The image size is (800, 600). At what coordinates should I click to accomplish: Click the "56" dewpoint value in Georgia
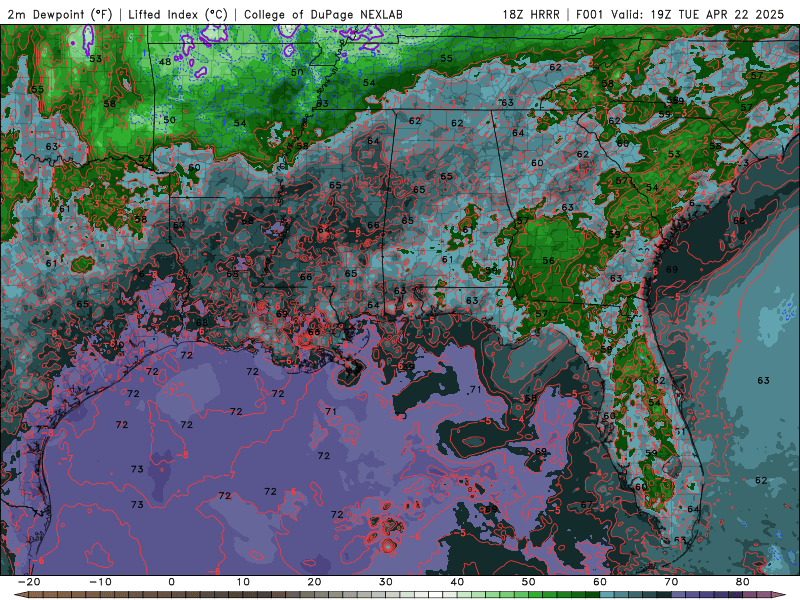[548, 261]
